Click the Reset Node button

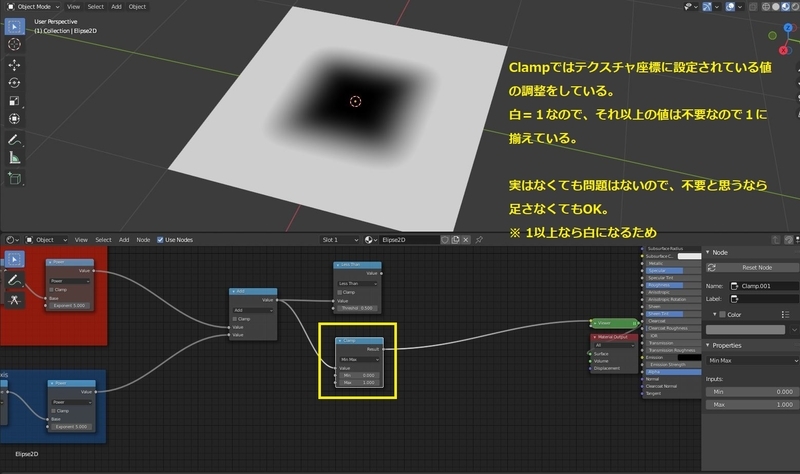click(x=753, y=267)
